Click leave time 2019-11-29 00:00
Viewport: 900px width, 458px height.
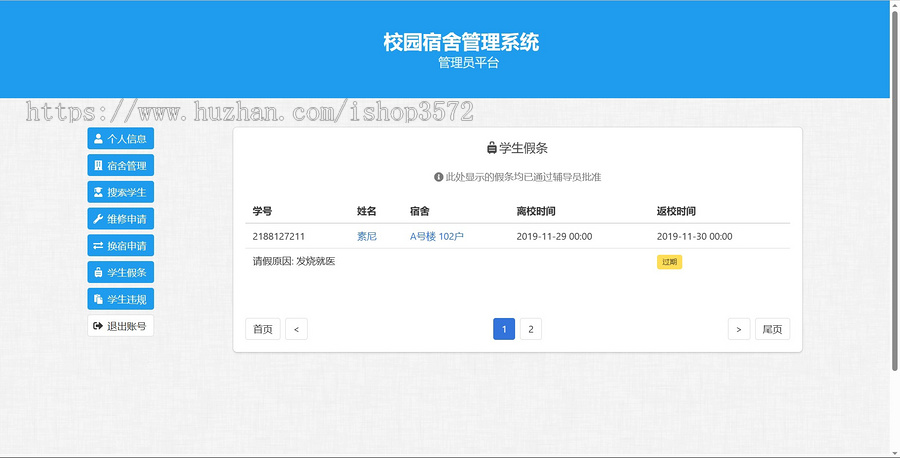click(x=554, y=236)
